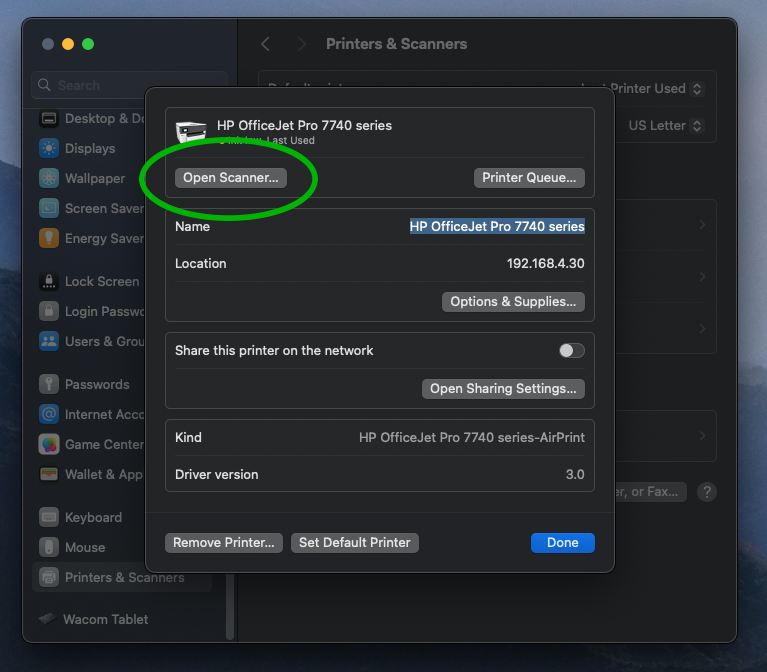Open Energy Saver bulb icon
The width and height of the screenshot is (767, 672).
pos(49,238)
